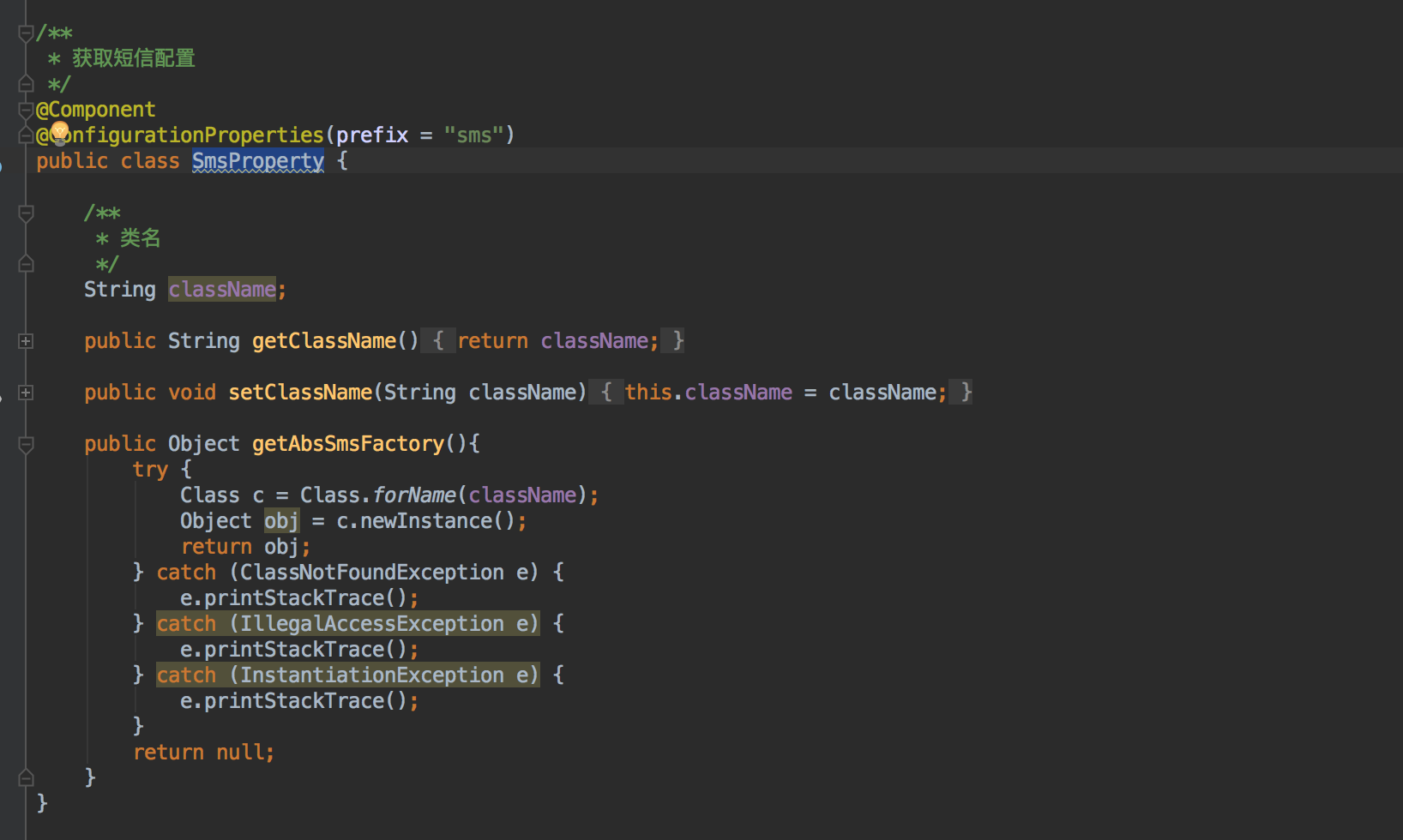Expand the folded getClassName method
Viewport: 1403px width, 840px height.
tap(26, 341)
